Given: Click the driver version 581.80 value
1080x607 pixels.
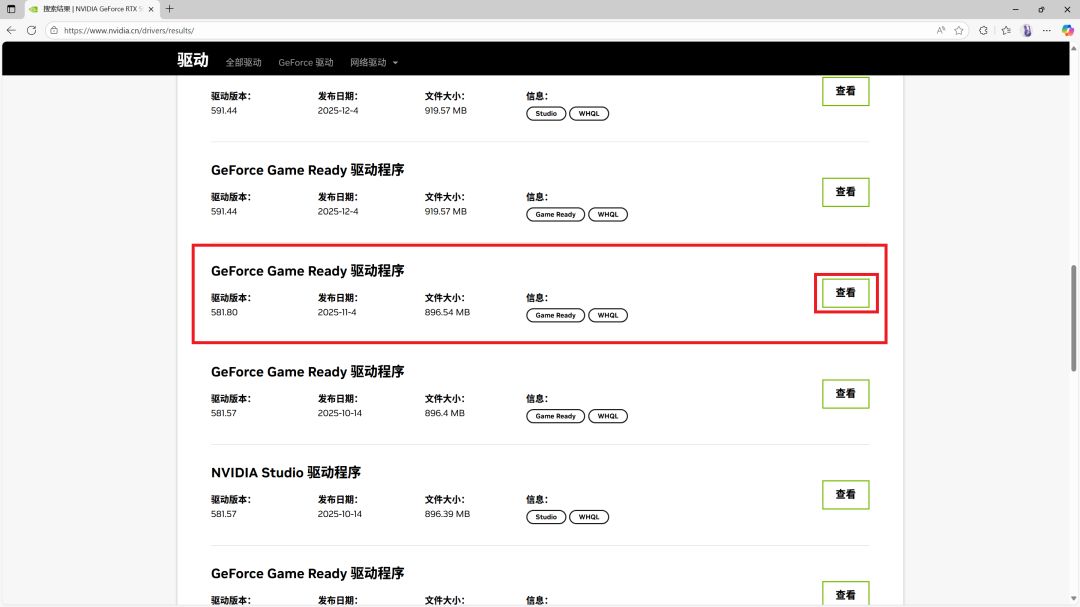Looking at the screenshot, I should pos(224,312).
